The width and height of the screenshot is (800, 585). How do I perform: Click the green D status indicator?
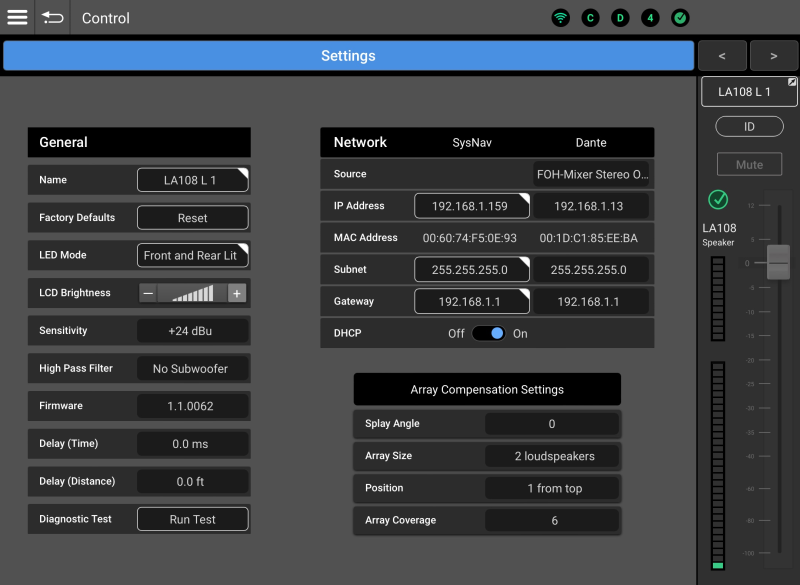[x=620, y=18]
